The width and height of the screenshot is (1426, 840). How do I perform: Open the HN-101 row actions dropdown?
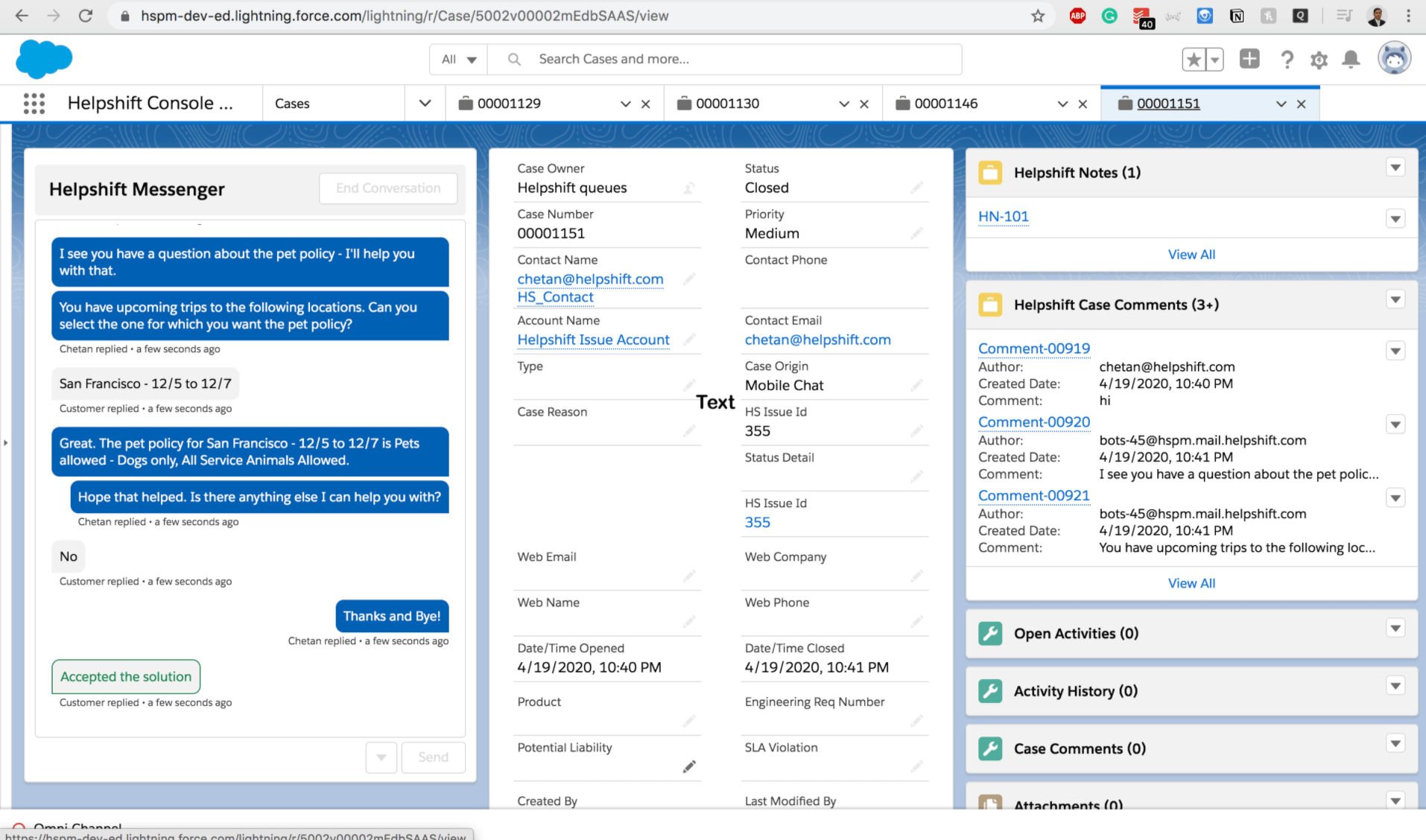pyautogui.click(x=1395, y=219)
